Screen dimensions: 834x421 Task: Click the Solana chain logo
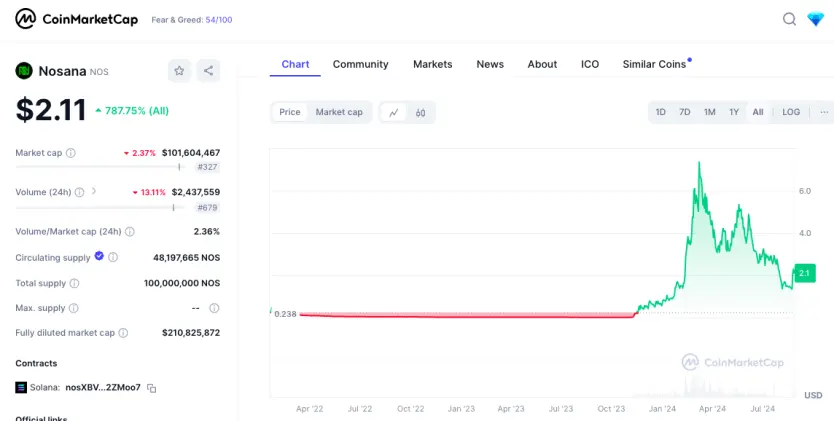click(21, 388)
